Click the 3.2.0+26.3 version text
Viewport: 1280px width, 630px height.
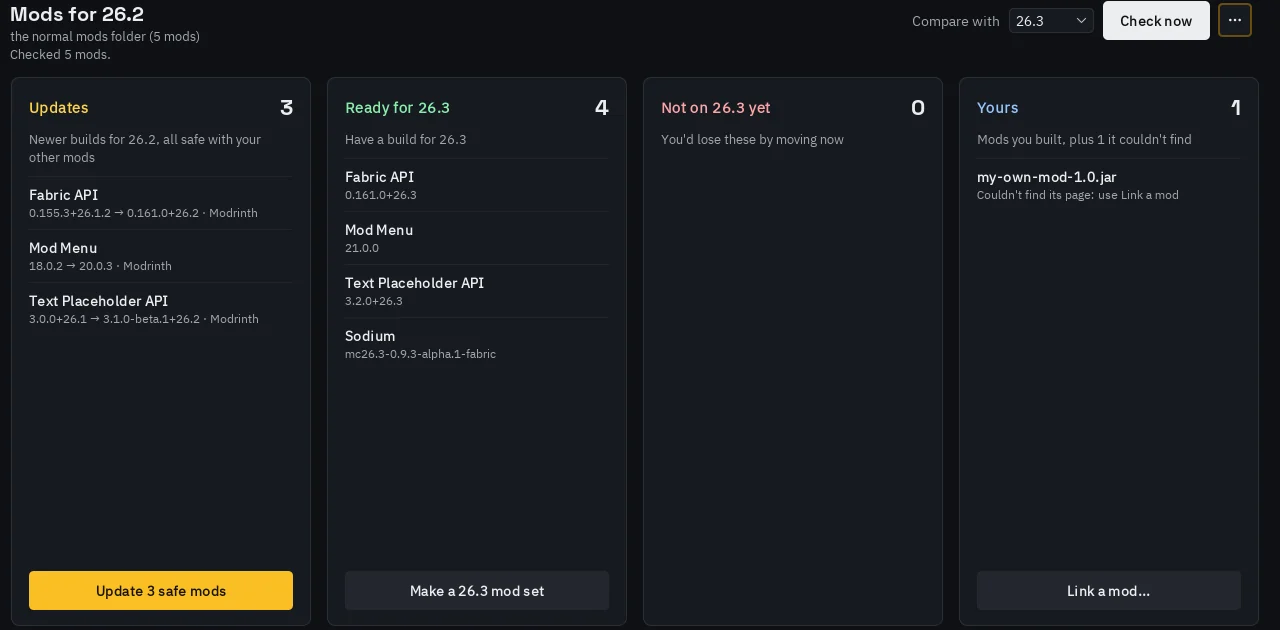pos(374,301)
